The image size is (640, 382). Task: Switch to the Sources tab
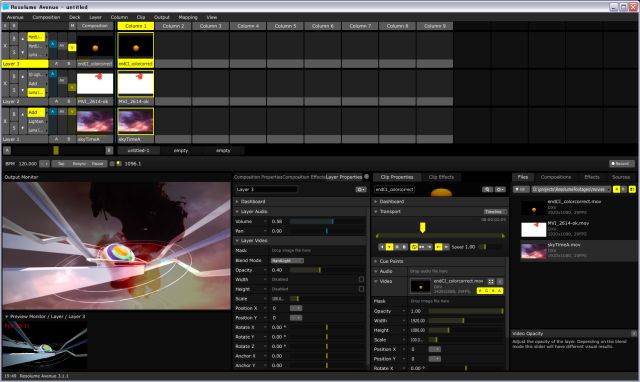coord(621,177)
